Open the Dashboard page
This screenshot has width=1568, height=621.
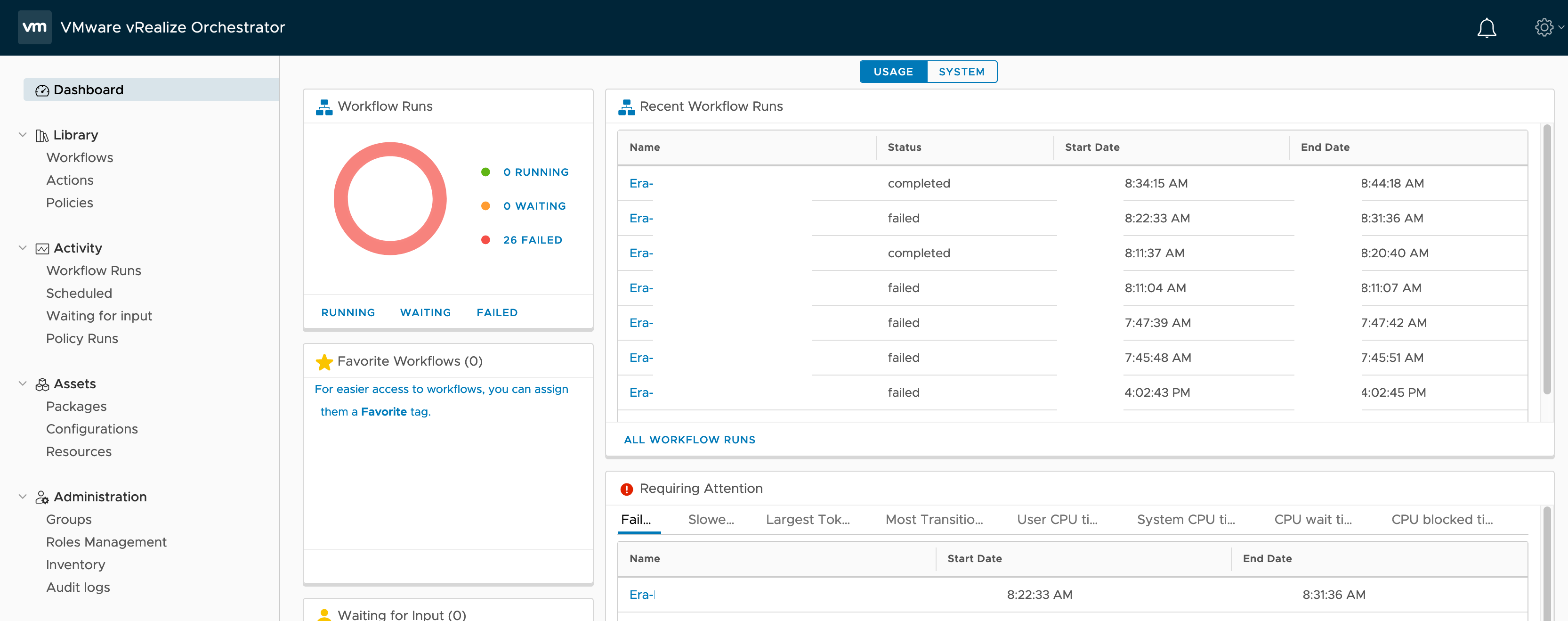tap(151, 90)
